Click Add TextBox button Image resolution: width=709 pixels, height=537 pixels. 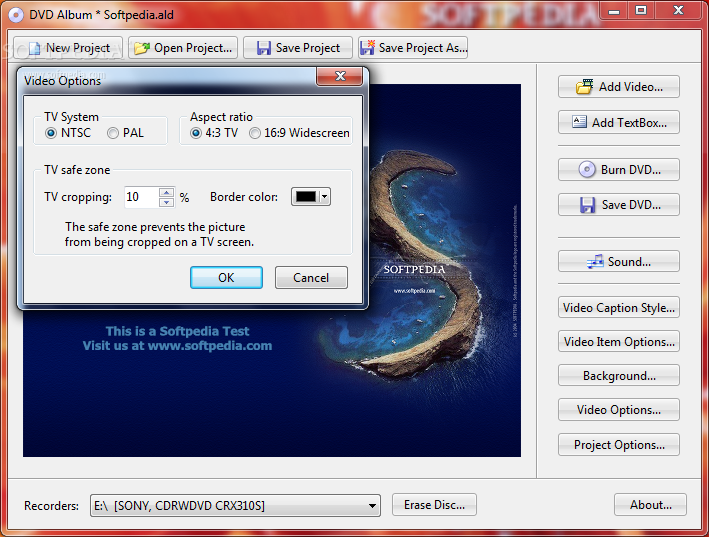click(x=619, y=122)
